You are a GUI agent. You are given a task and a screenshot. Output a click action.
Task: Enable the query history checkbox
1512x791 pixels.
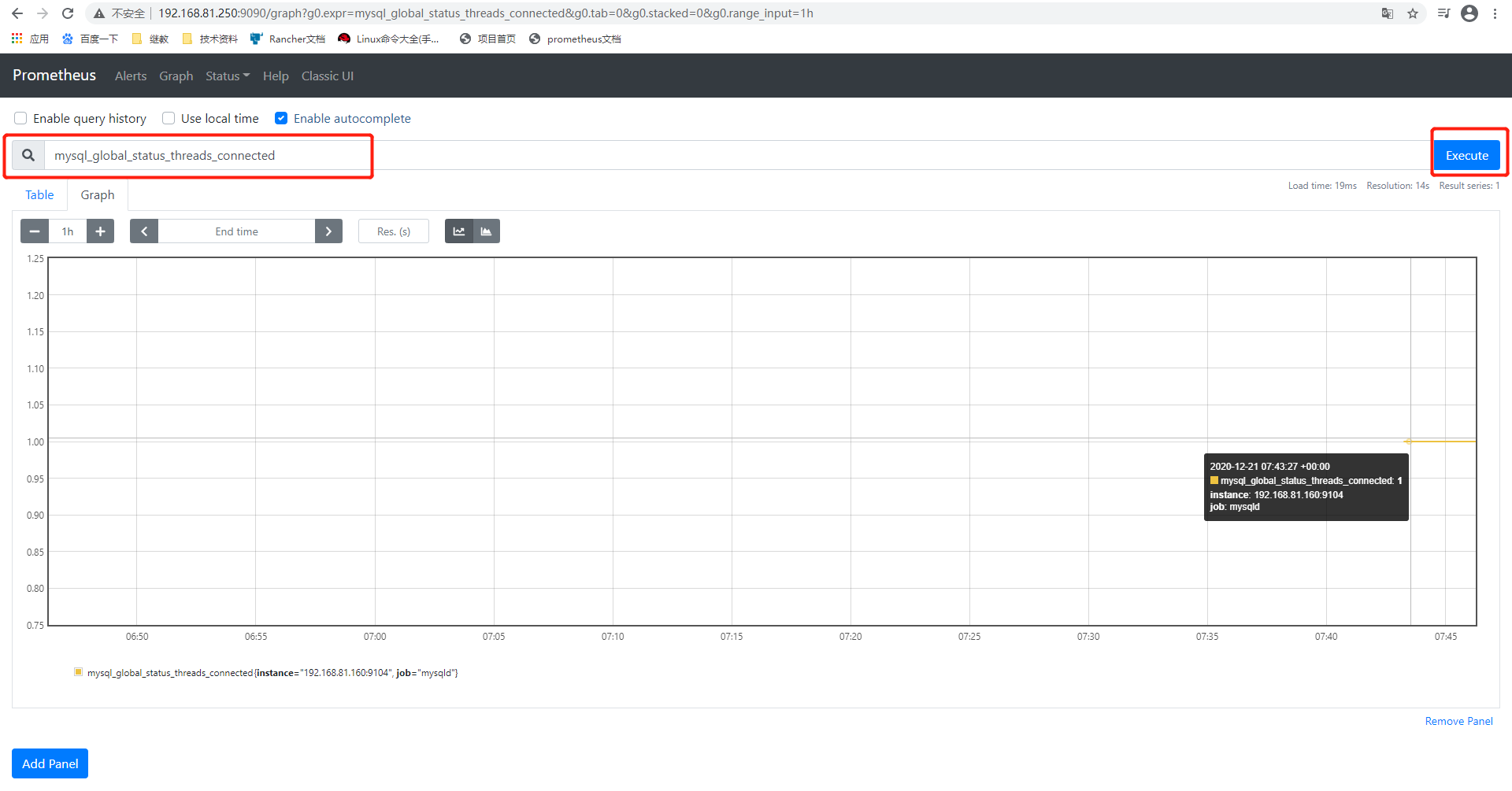(20, 118)
